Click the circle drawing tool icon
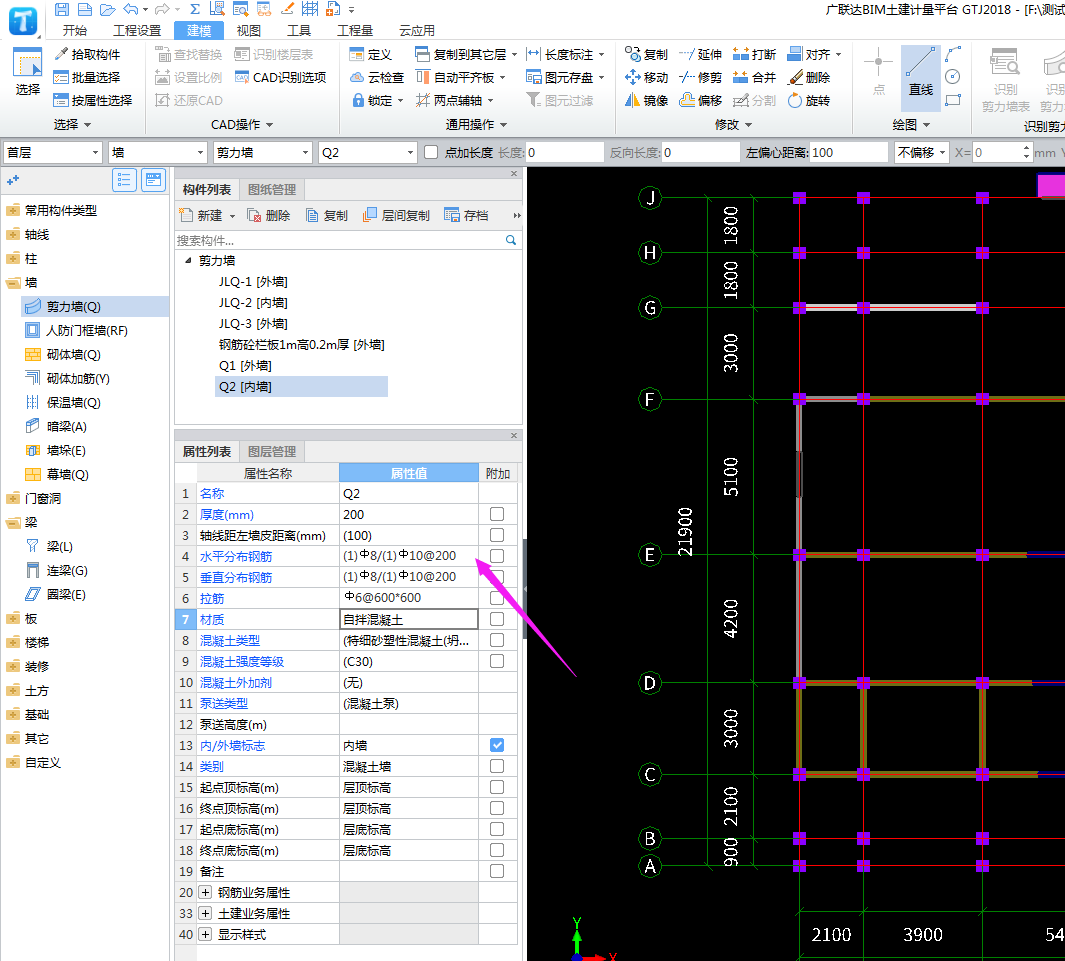Viewport: 1065px width, 961px height. [953, 77]
